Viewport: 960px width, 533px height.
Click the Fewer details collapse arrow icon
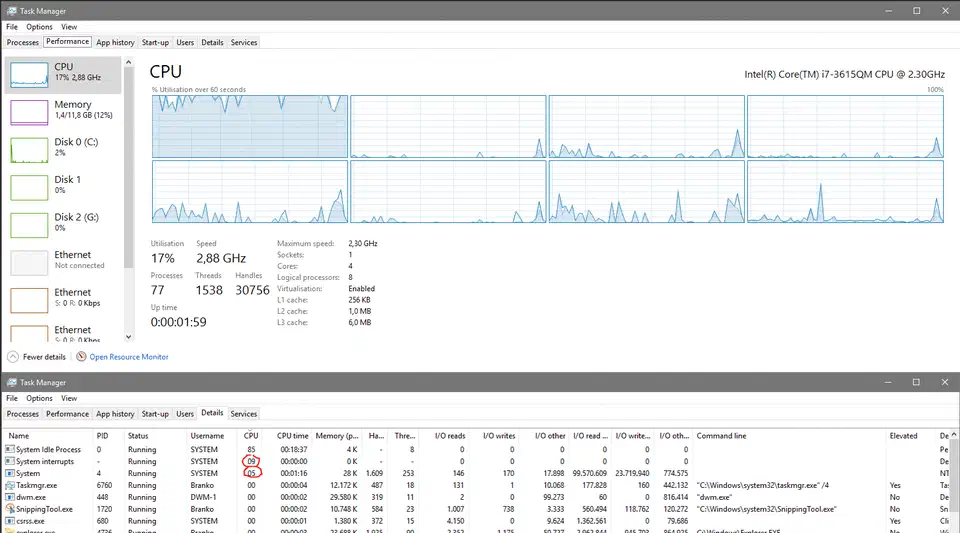pyautogui.click(x=13, y=357)
